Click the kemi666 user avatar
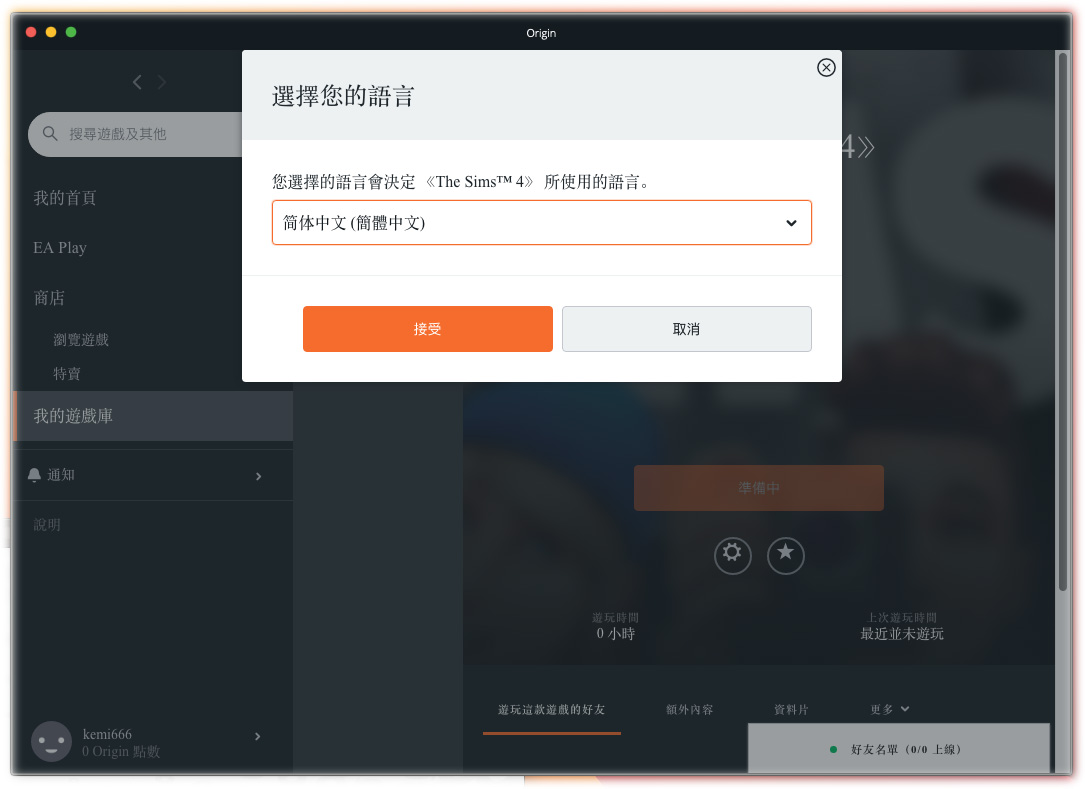The width and height of the screenshot is (1085, 789). (x=51, y=742)
